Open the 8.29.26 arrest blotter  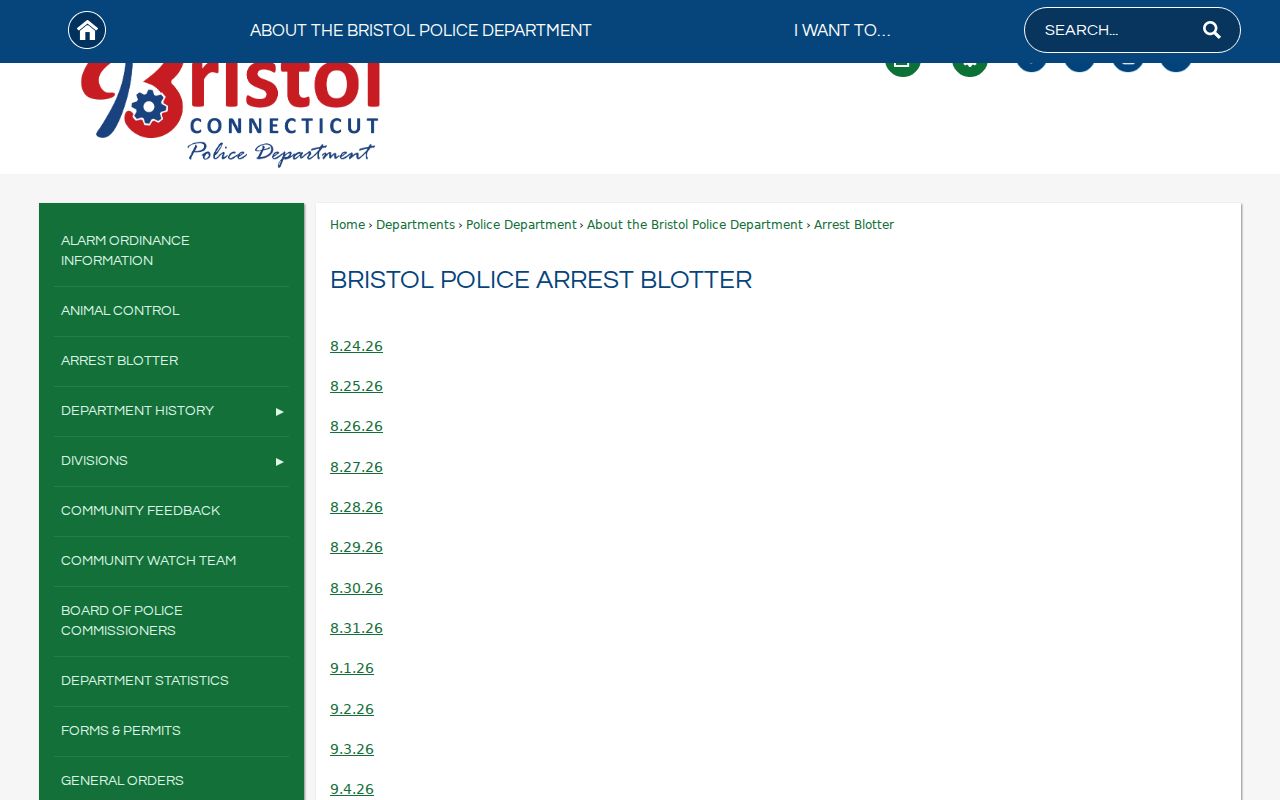[356, 548]
